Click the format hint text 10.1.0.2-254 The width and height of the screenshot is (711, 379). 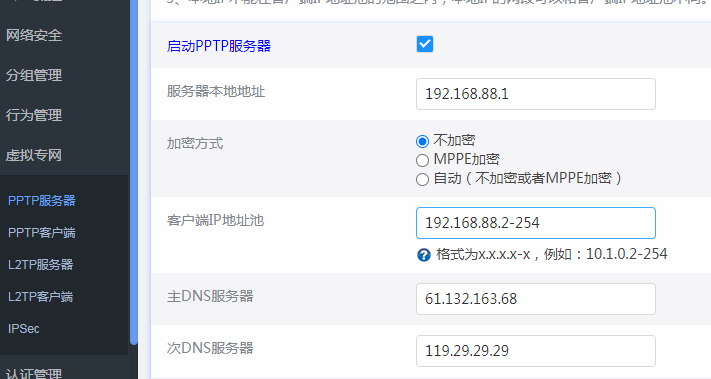coord(627,254)
